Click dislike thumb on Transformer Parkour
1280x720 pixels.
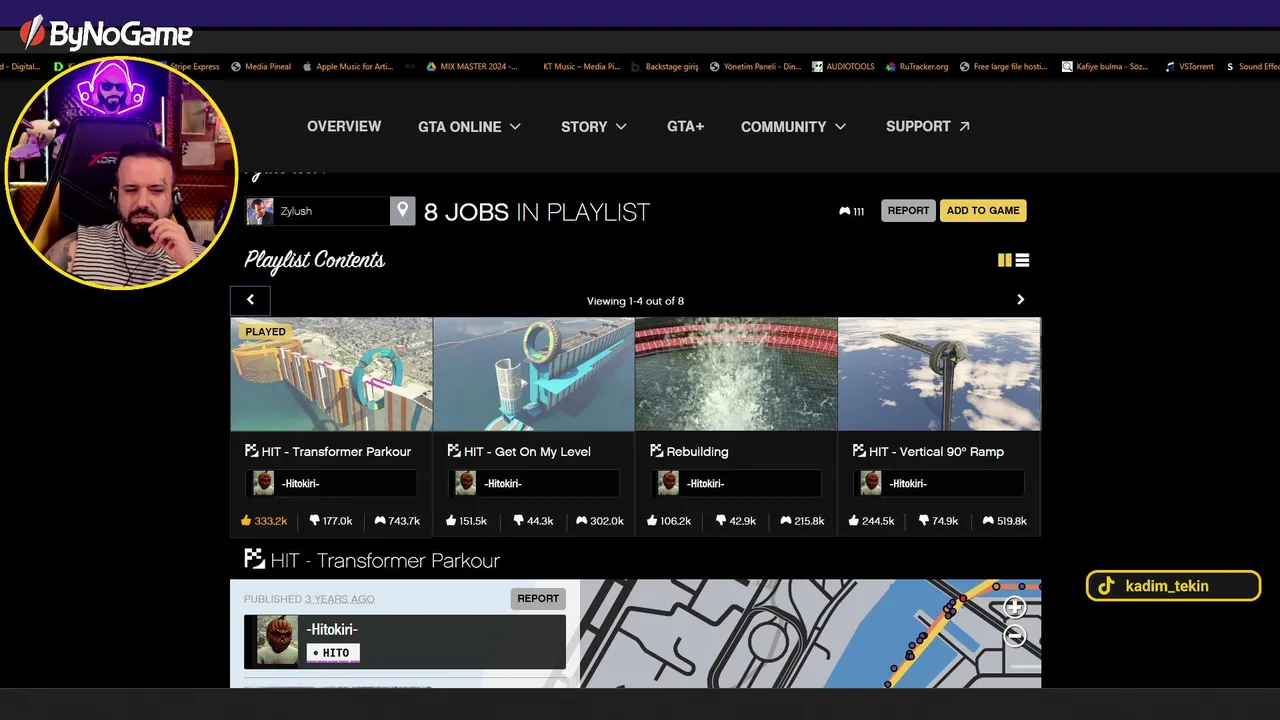pos(314,520)
